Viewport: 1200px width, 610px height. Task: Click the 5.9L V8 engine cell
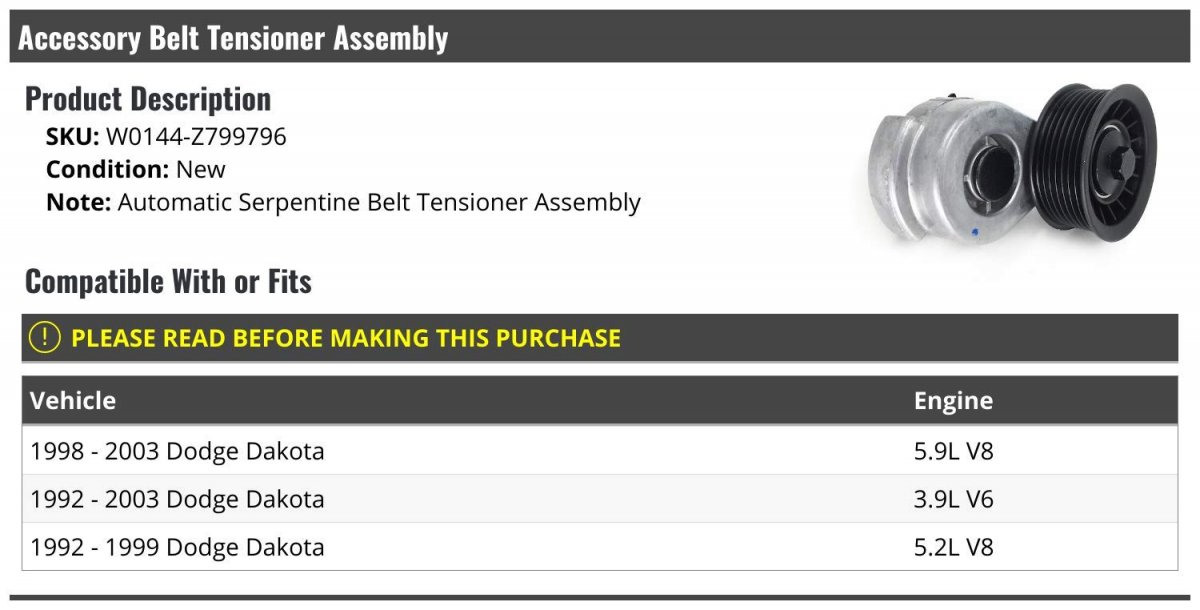953,451
